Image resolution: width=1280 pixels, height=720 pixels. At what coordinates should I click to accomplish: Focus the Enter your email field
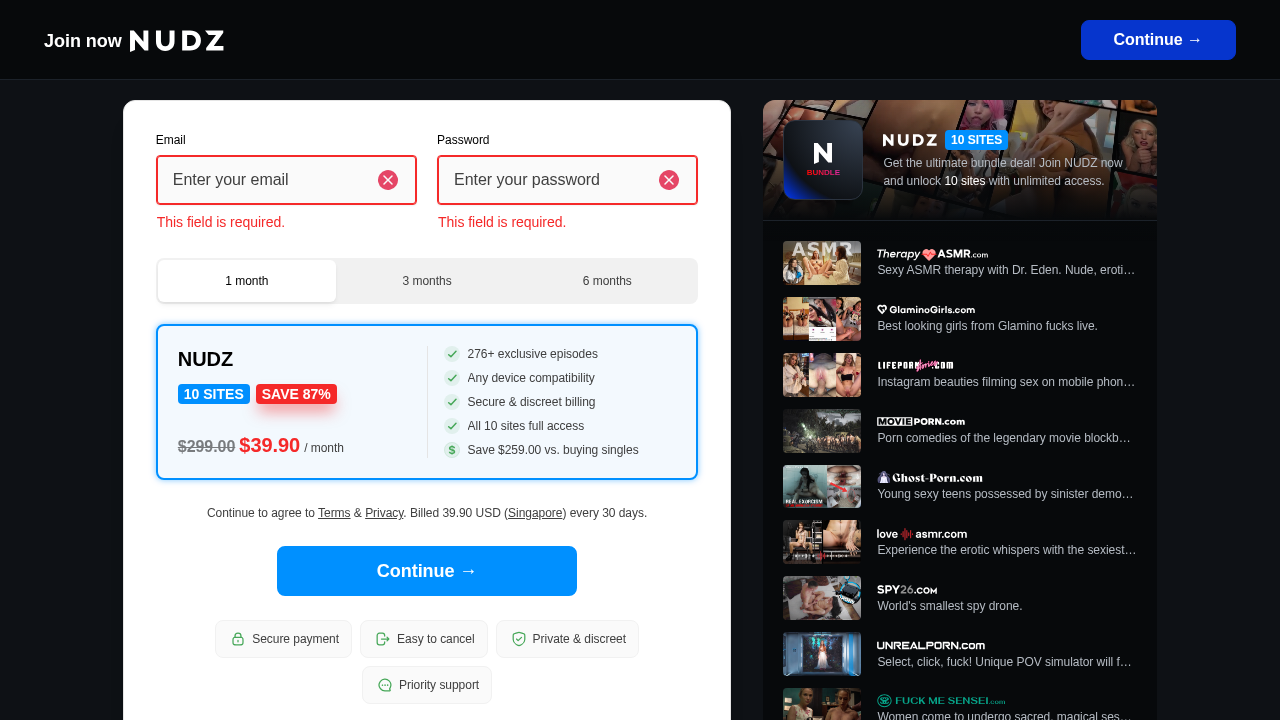tap(286, 180)
